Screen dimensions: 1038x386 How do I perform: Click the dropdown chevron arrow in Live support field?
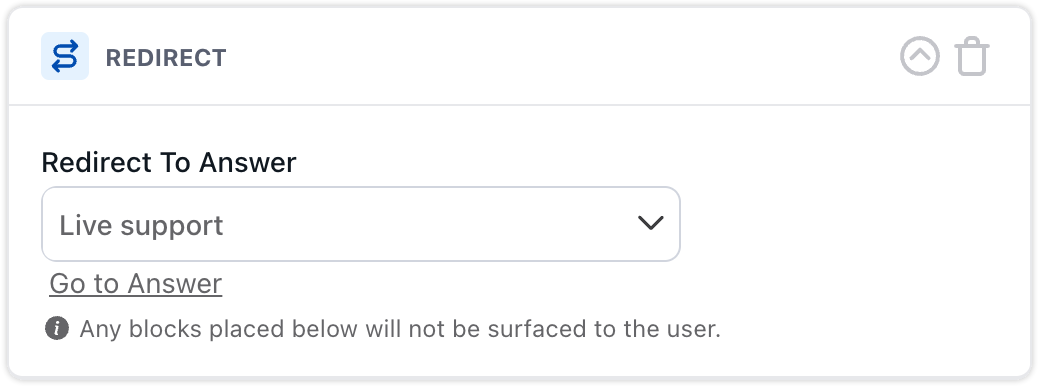click(650, 223)
